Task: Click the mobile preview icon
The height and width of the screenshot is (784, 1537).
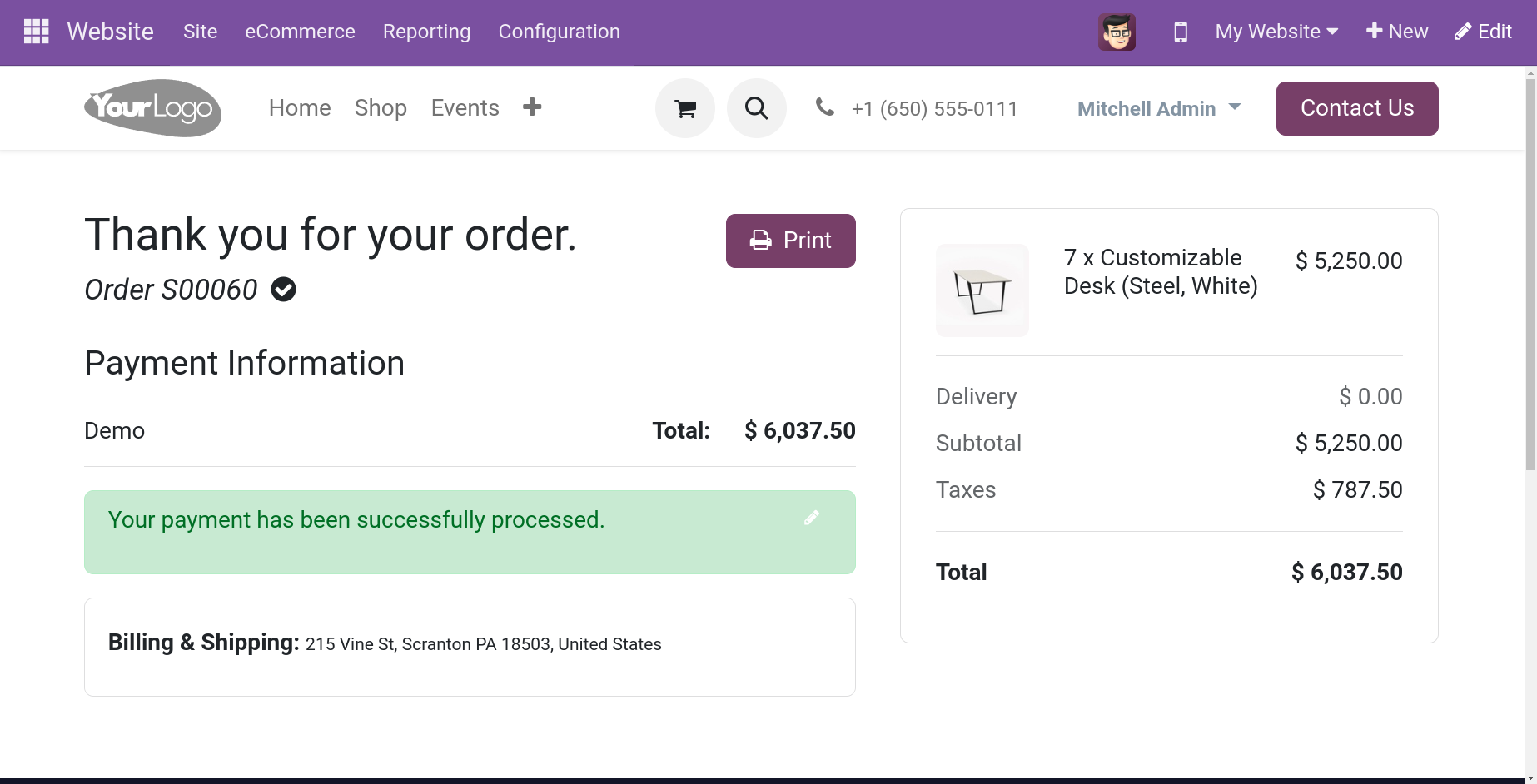Action: point(1180,32)
